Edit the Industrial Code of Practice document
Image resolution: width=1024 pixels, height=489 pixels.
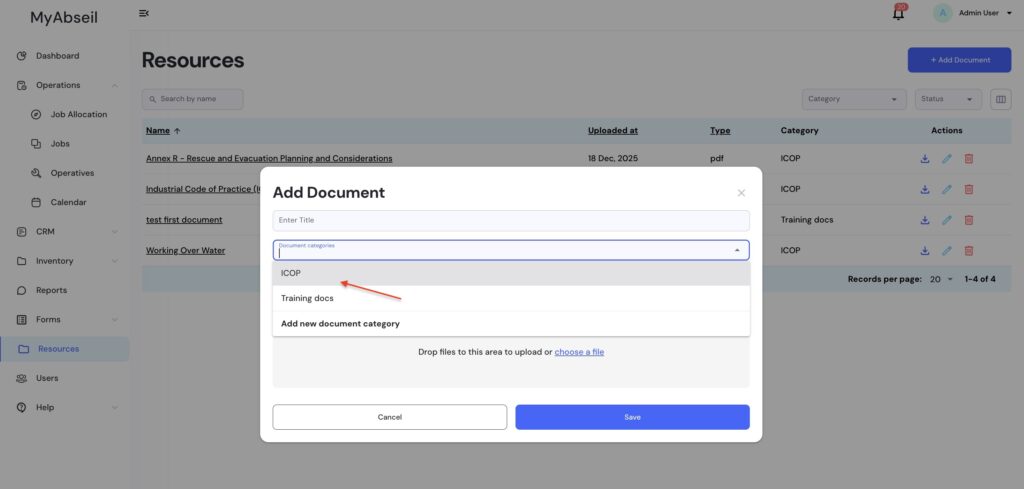(946, 189)
